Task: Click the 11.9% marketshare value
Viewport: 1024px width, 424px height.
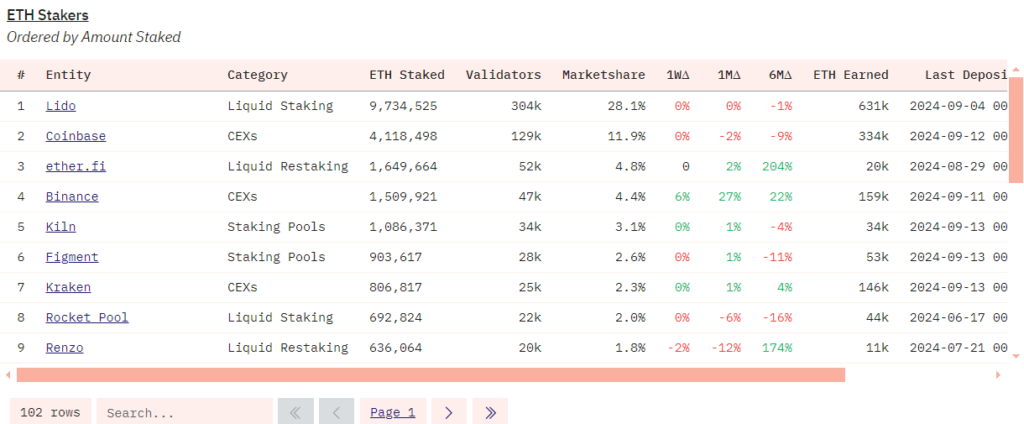Action: [x=626, y=136]
